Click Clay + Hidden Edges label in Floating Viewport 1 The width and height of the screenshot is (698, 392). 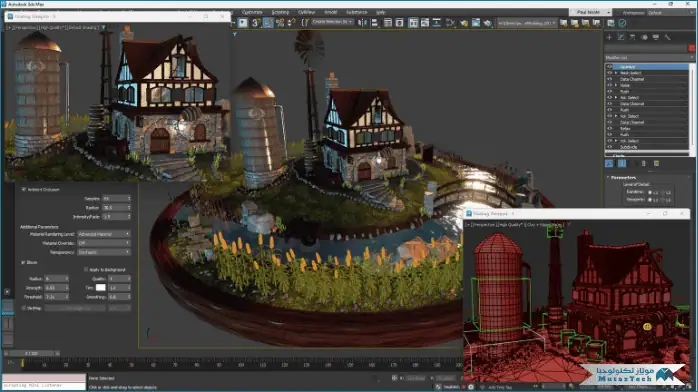pyautogui.click(x=546, y=225)
